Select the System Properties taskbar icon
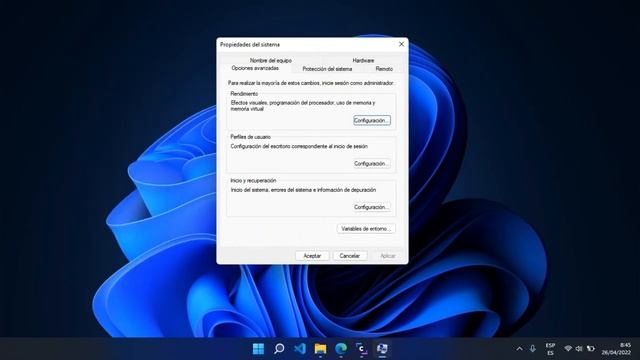640x360 pixels. 382,349
